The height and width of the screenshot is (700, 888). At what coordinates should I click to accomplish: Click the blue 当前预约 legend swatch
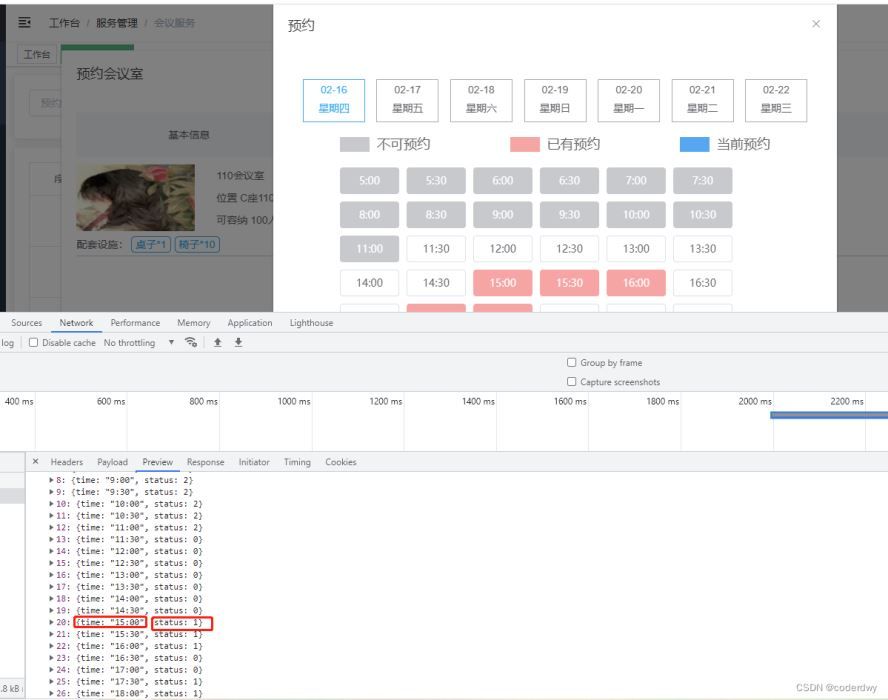tap(694, 144)
